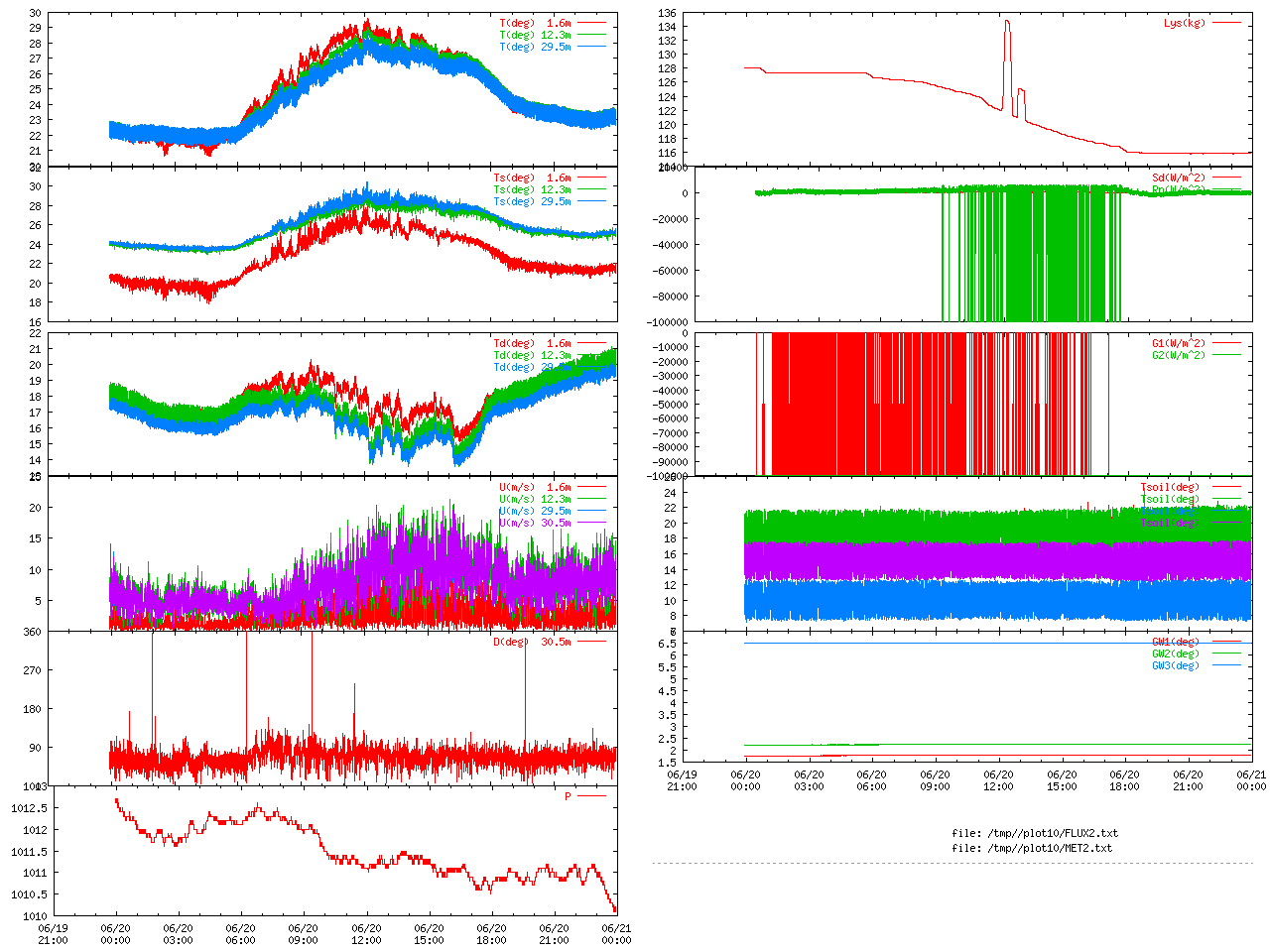This screenshot has width=1270, height=952.
Task: Click the blue "T(deg) 29.5m" legend label
Action: click(536, 47)
